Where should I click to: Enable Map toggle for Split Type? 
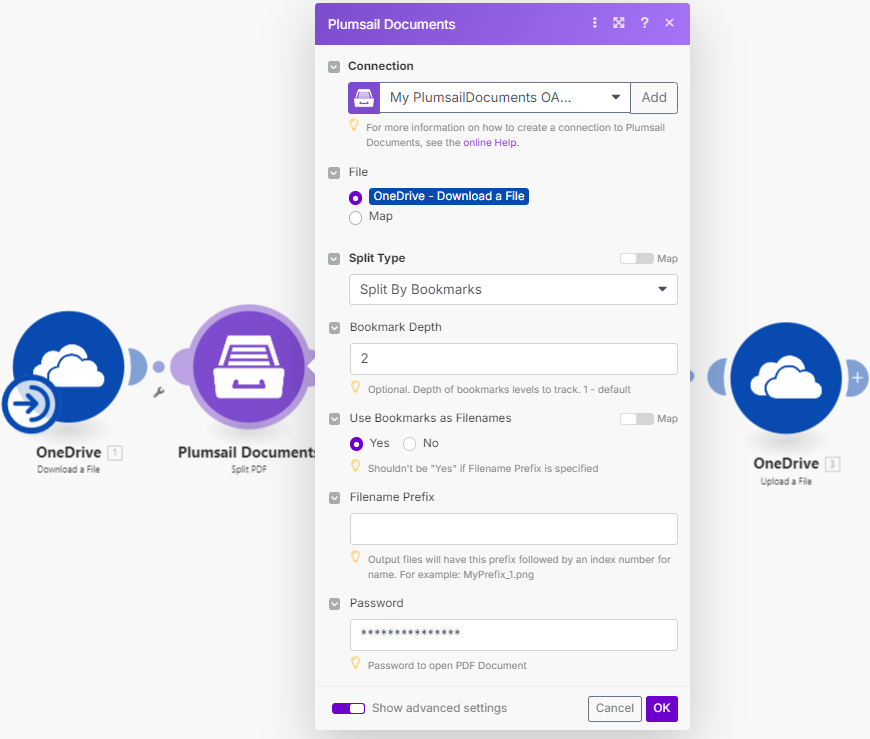(x=636, y=259)
